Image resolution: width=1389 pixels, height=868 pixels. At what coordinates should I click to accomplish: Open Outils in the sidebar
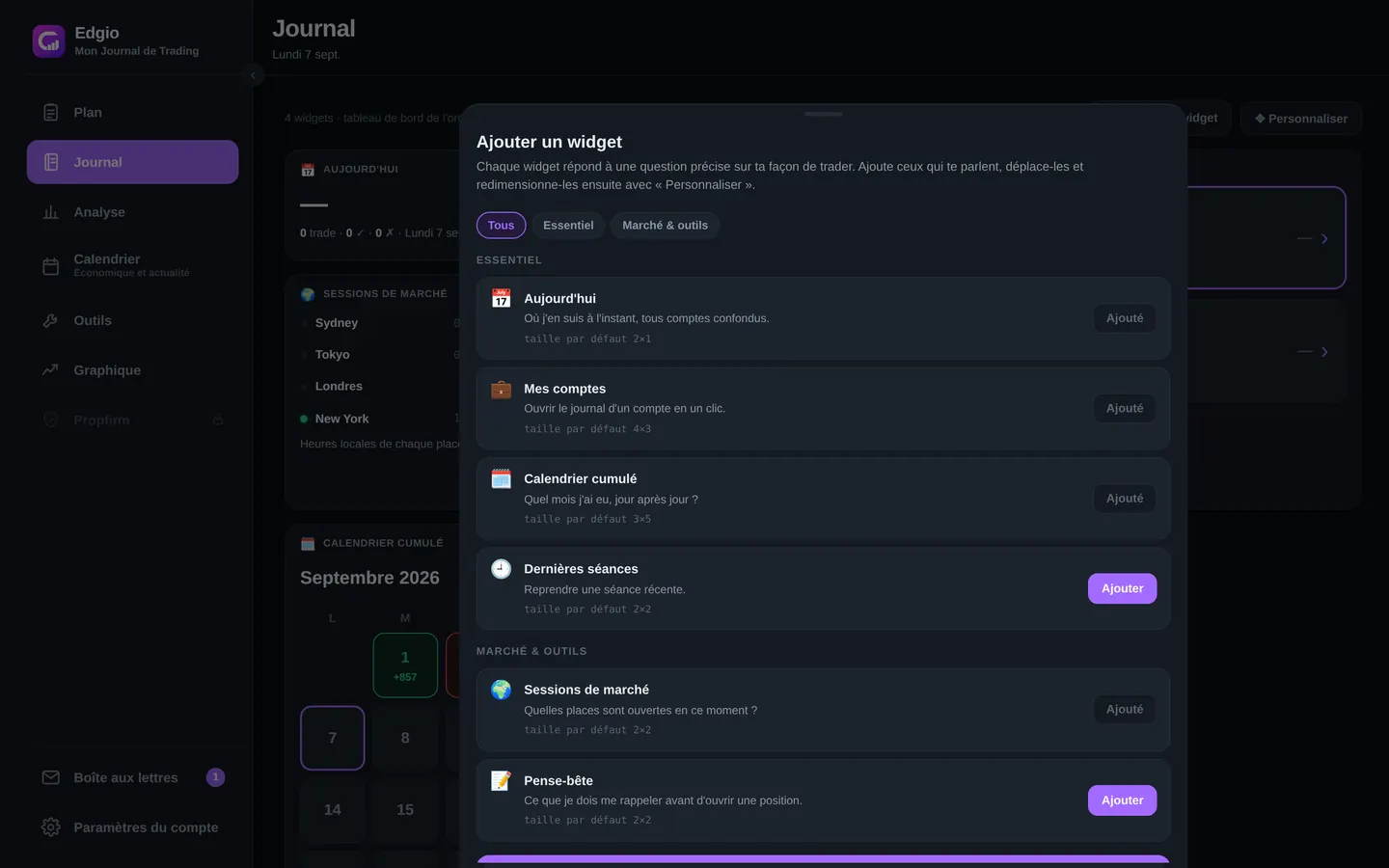click(x=132, y=320)
